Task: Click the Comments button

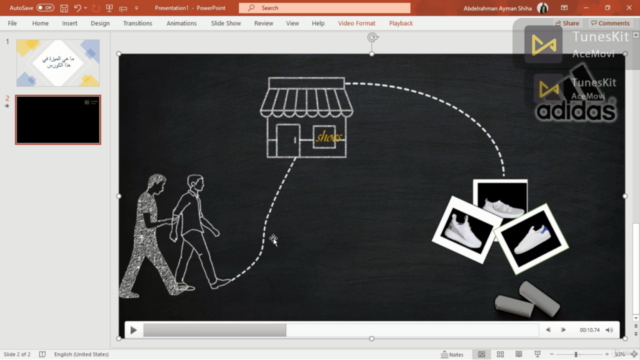Action: tap(610, 23)
